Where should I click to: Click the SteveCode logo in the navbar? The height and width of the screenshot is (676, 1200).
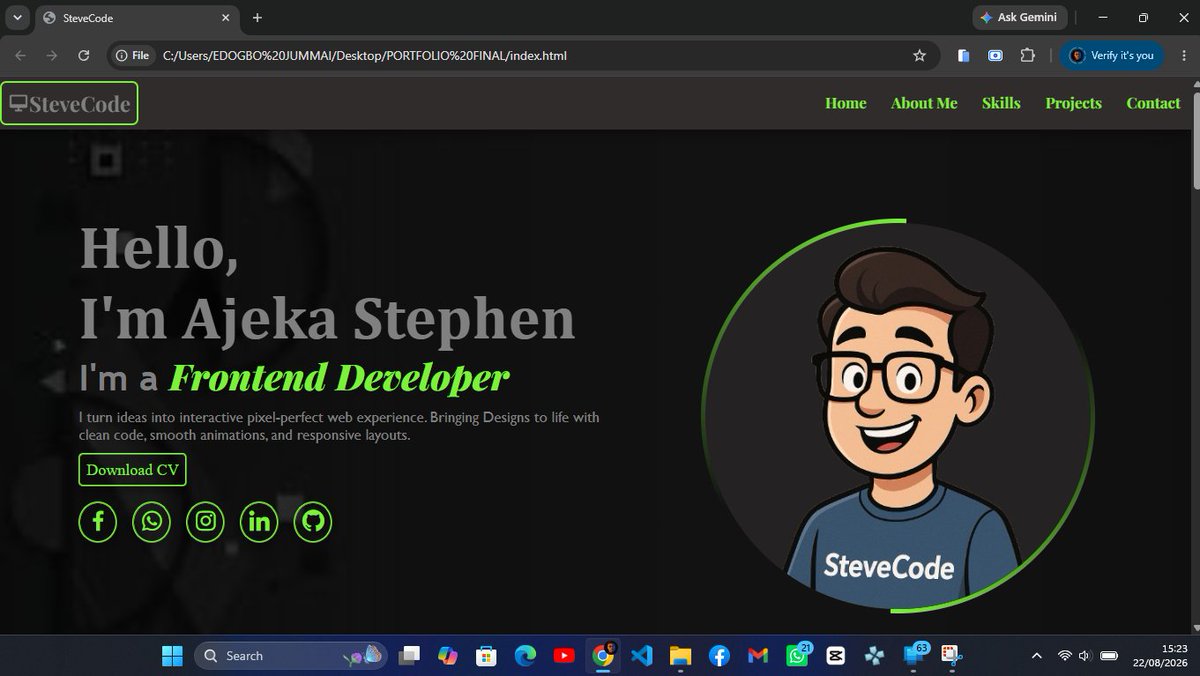(69, 104)
